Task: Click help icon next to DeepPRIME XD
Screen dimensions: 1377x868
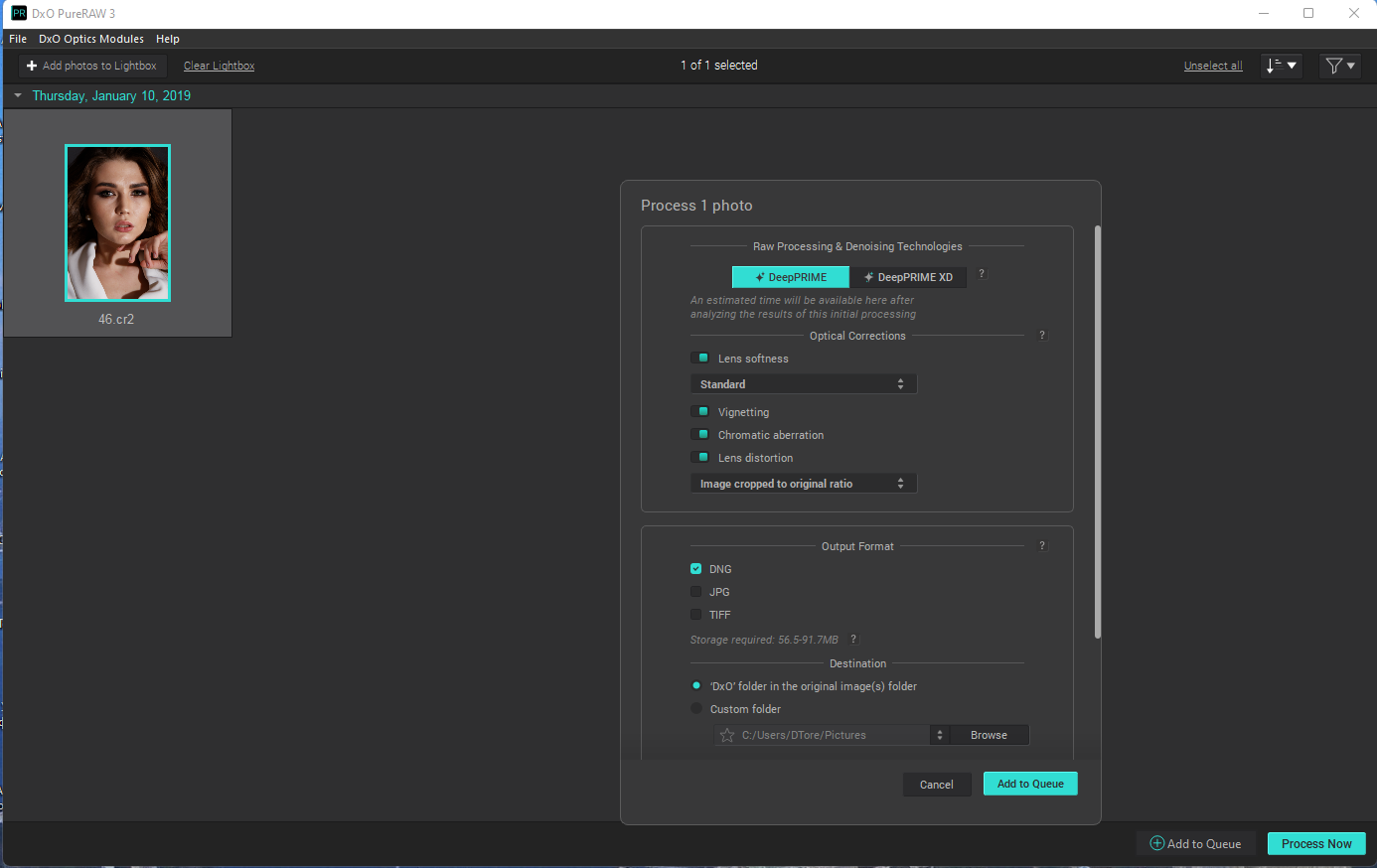Action: click(982, 274)
